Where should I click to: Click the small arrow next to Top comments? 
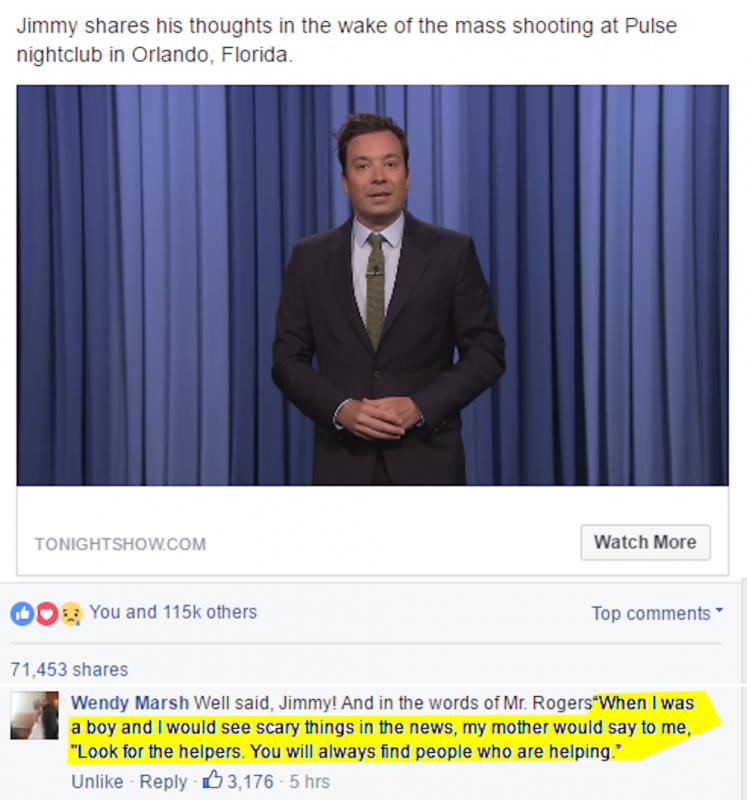pyautogui.click(x=719, y=610)
